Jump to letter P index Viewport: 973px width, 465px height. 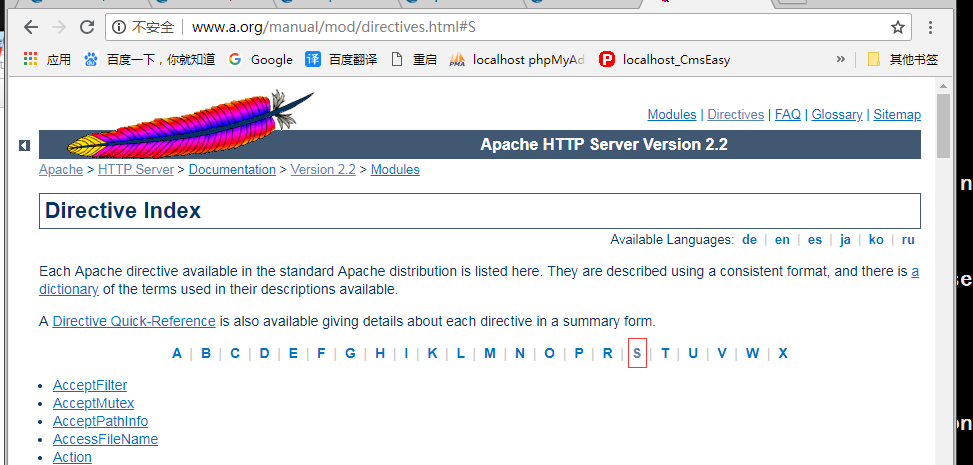tap(579, 353)
